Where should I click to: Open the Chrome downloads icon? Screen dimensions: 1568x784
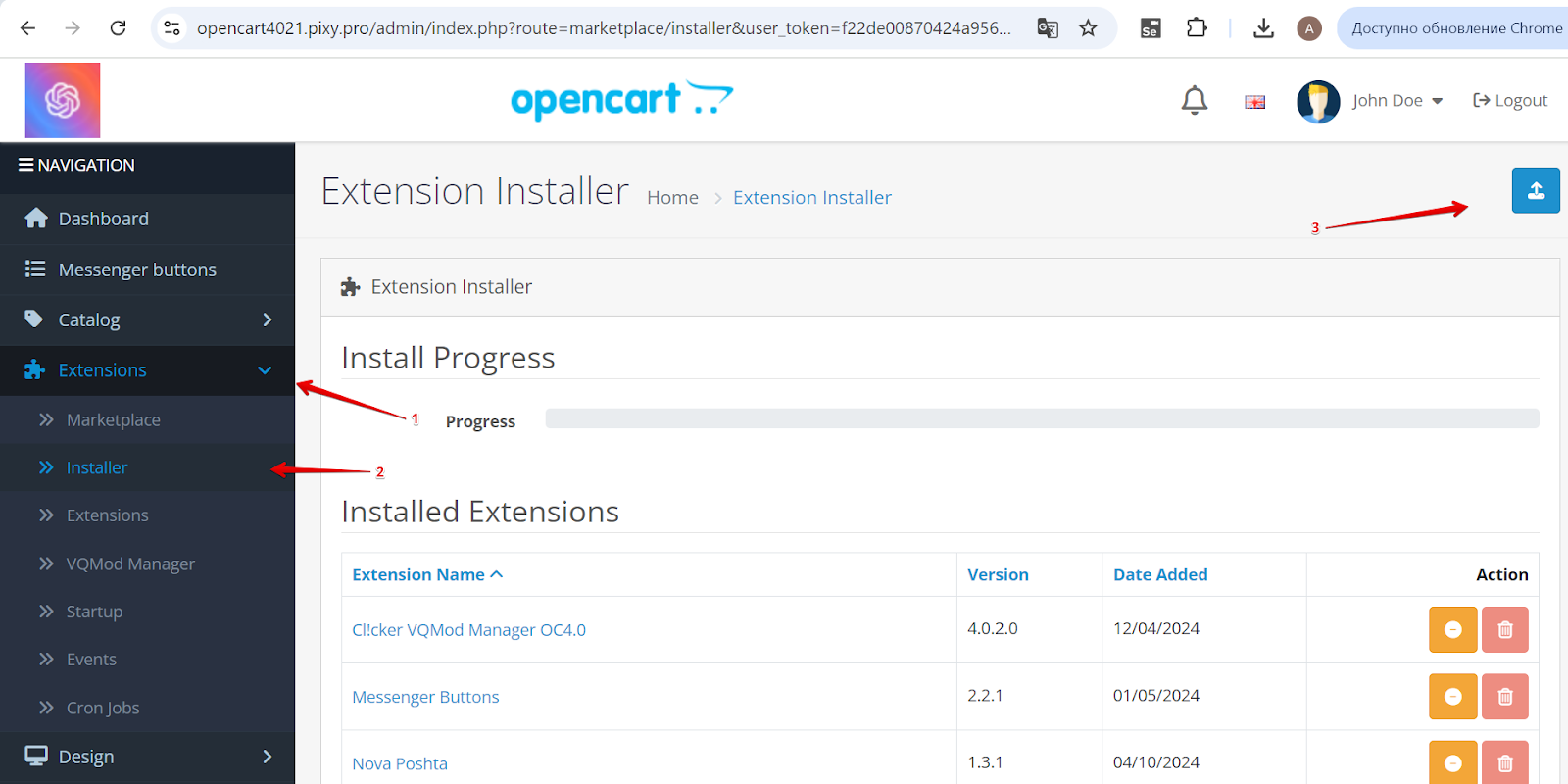point(1264,28)
